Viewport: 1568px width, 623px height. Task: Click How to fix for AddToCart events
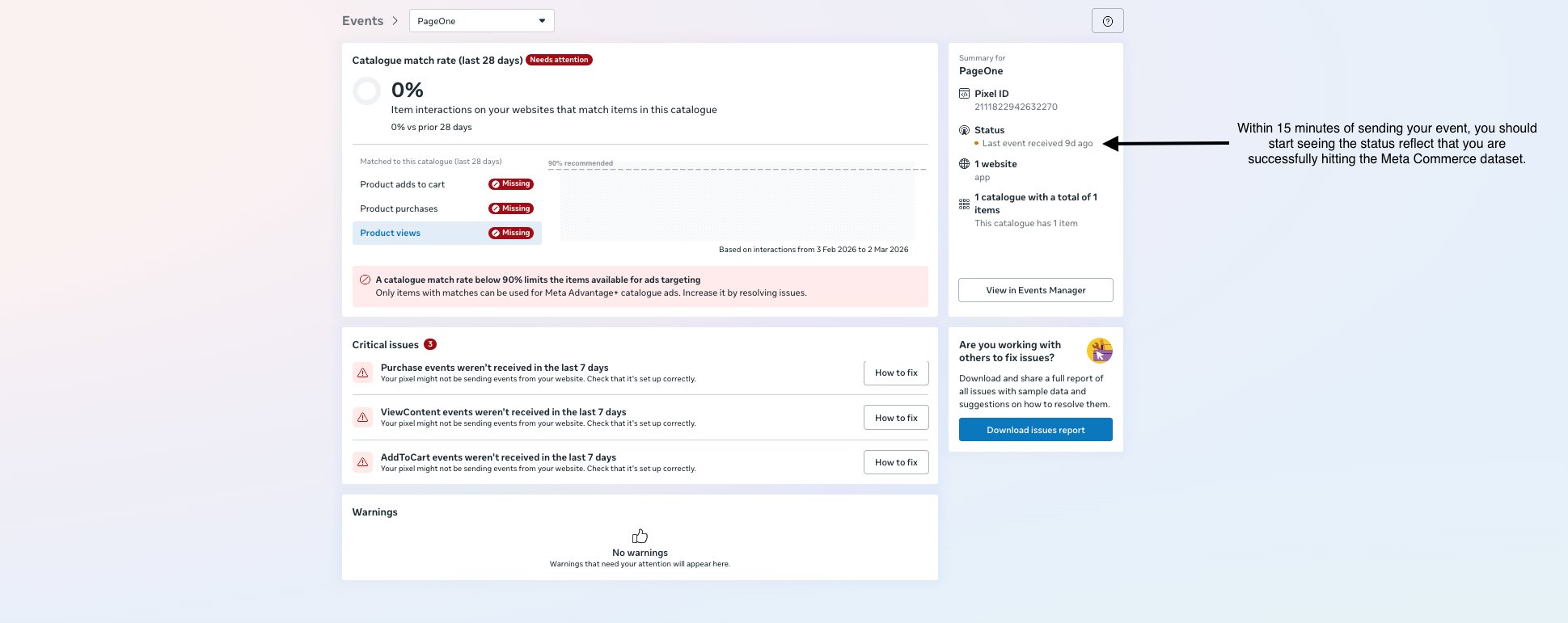[896, 462]
